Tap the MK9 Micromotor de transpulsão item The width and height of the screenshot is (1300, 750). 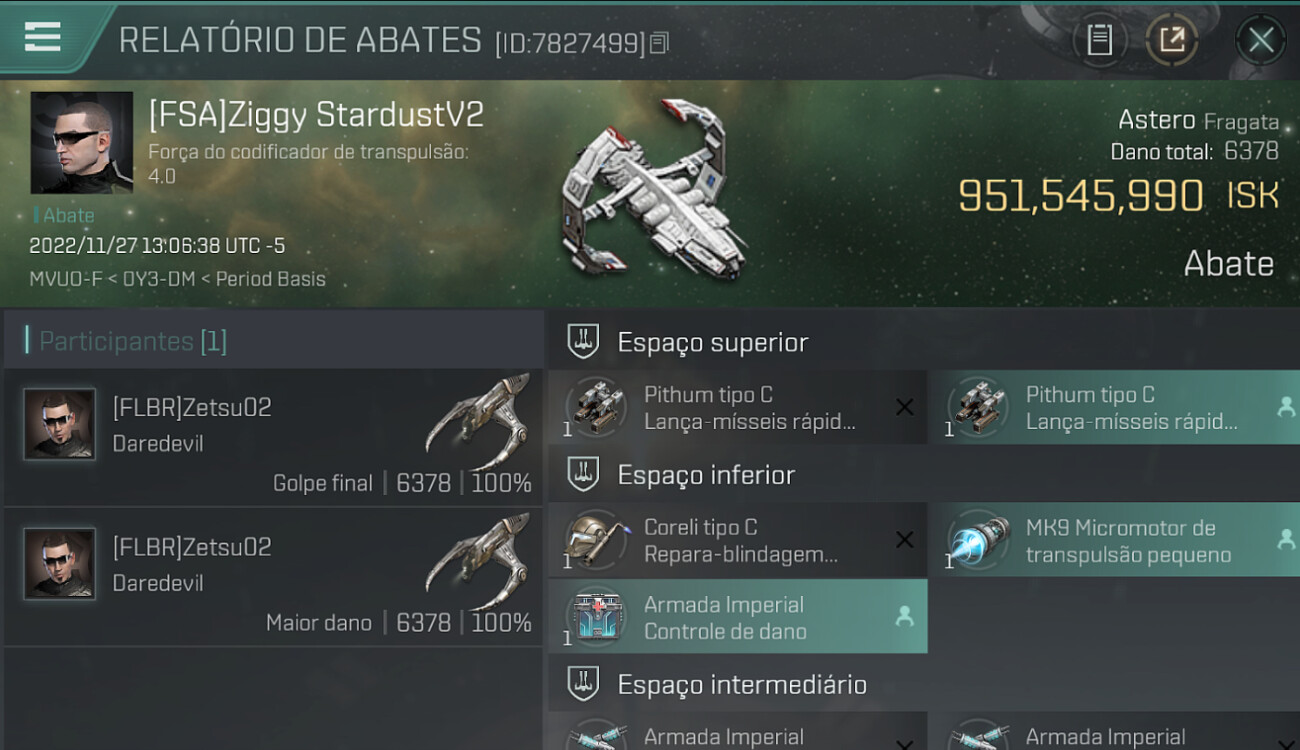click(x=1114, y=540)
